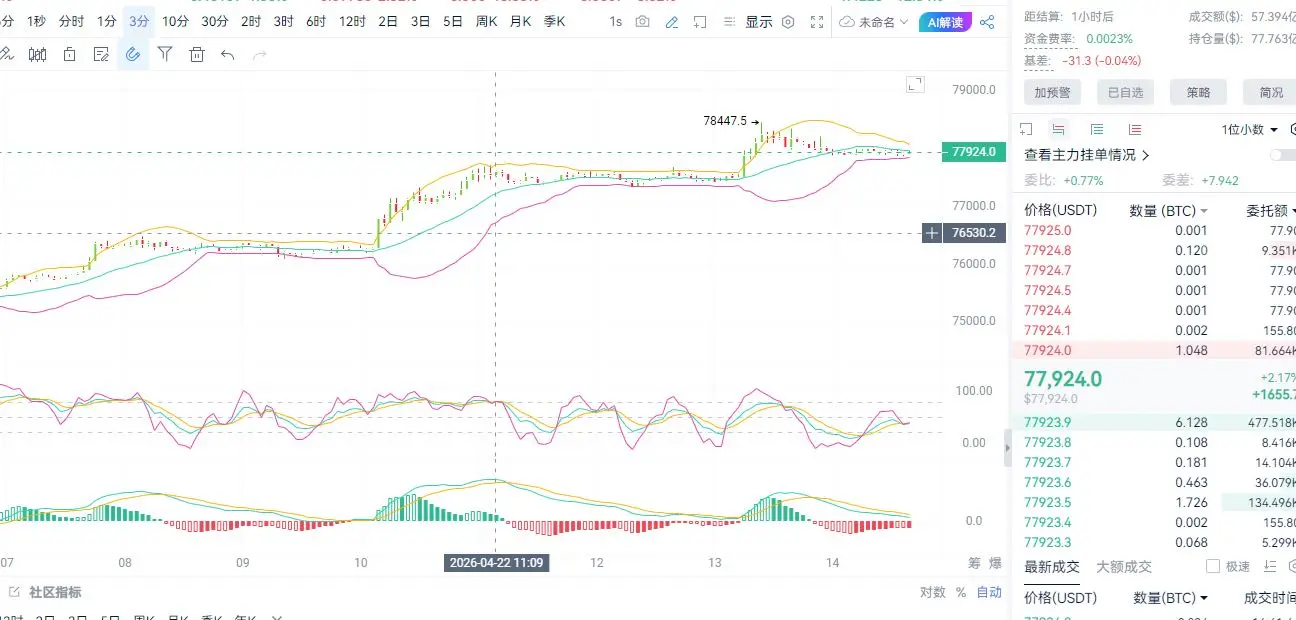Check the 极速 checkbox

(1213, 566)
